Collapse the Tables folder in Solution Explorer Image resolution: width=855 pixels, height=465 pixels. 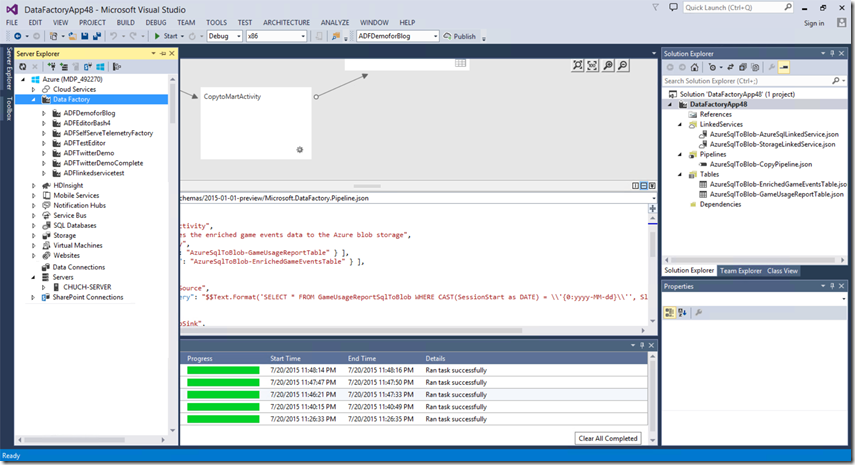click(x=680, y=174)
